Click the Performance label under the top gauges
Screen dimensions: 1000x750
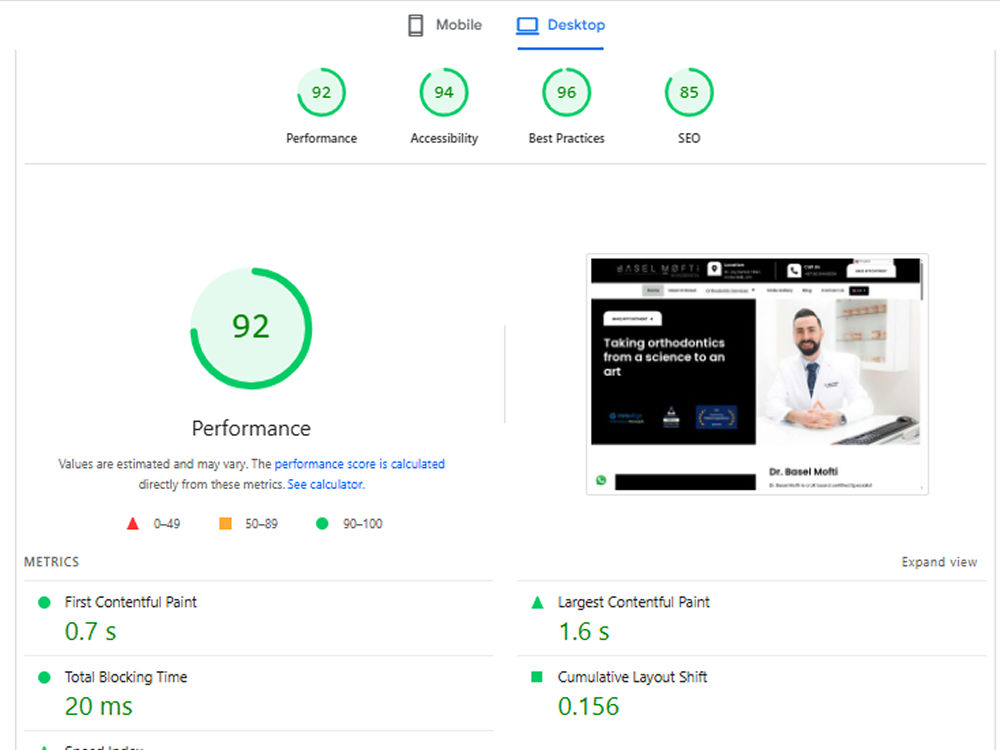point(321,138)
